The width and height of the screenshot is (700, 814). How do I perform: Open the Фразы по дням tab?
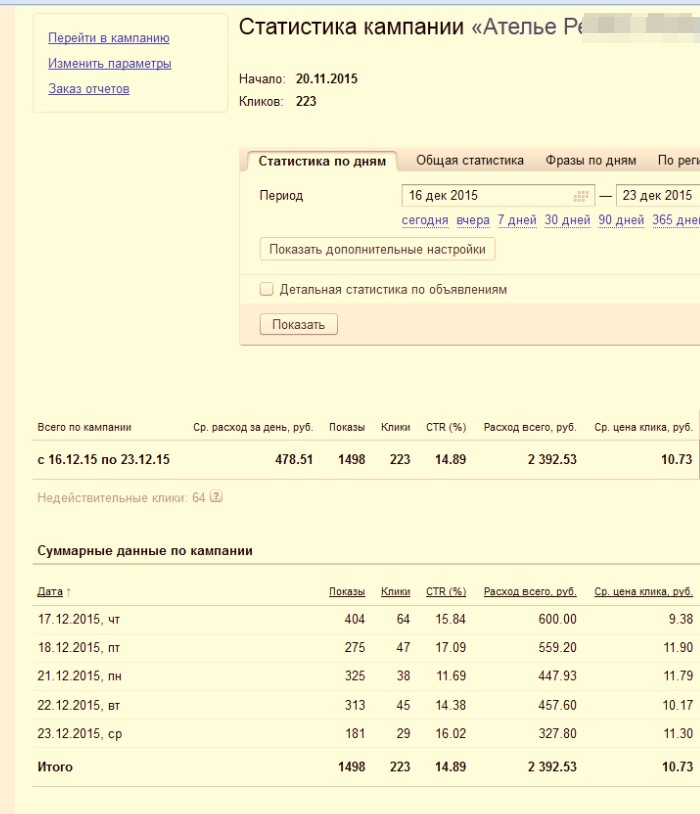pyautogui.click(x=591, y=161)
